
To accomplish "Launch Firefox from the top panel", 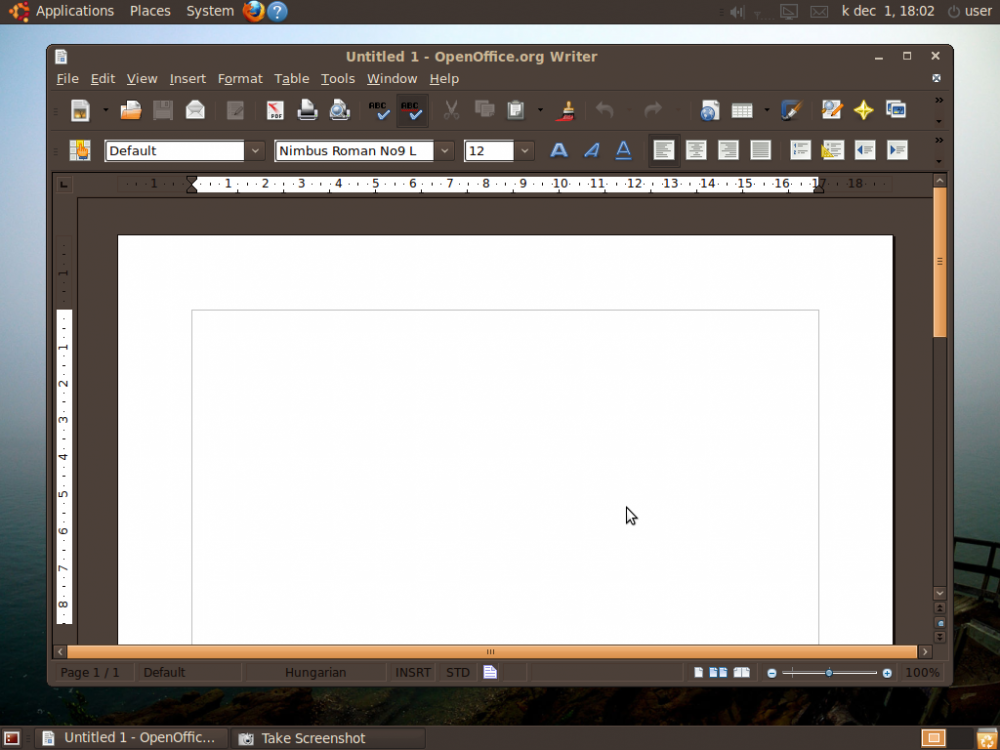I will pos(253,11).
